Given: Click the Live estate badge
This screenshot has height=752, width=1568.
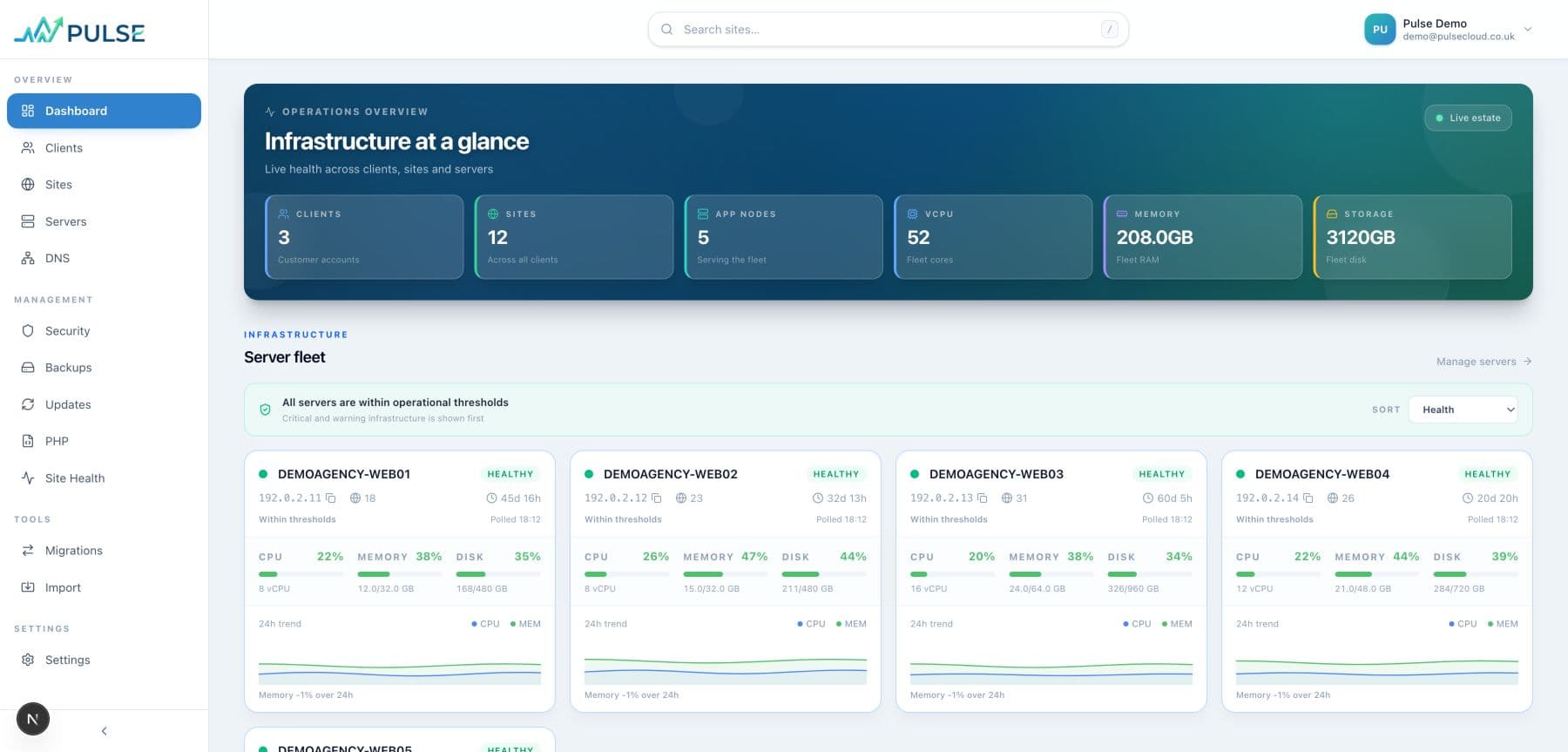Looking at the screenshot, I should tap(1468, 118).
